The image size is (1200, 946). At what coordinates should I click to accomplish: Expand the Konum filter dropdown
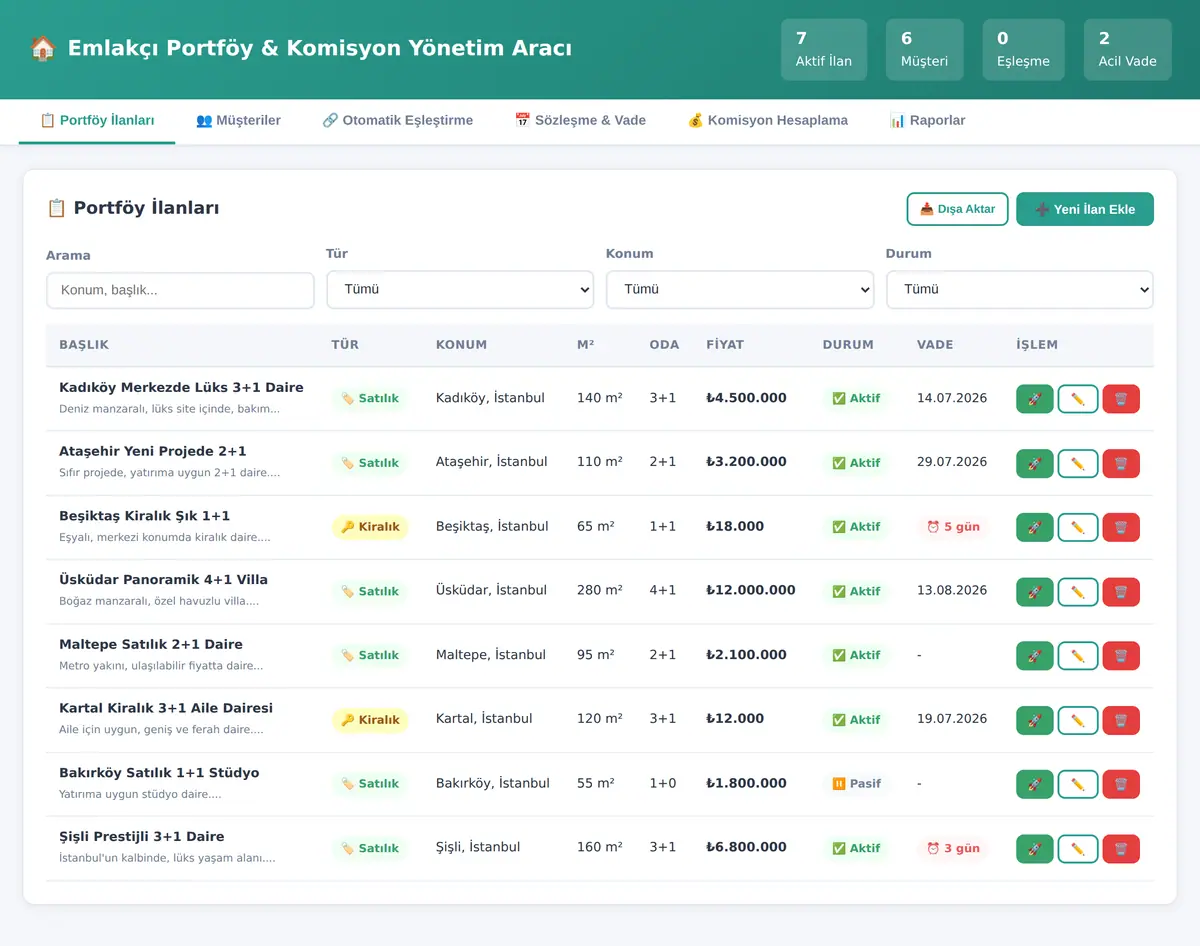(x=740, y=290)
